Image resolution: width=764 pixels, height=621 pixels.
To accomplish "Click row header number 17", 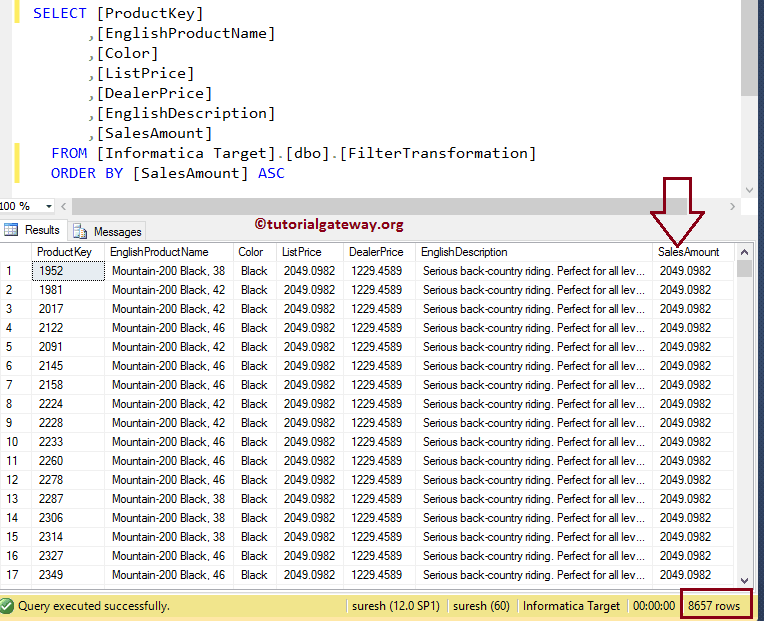I will pyautogui.click(x=16, y=575).
